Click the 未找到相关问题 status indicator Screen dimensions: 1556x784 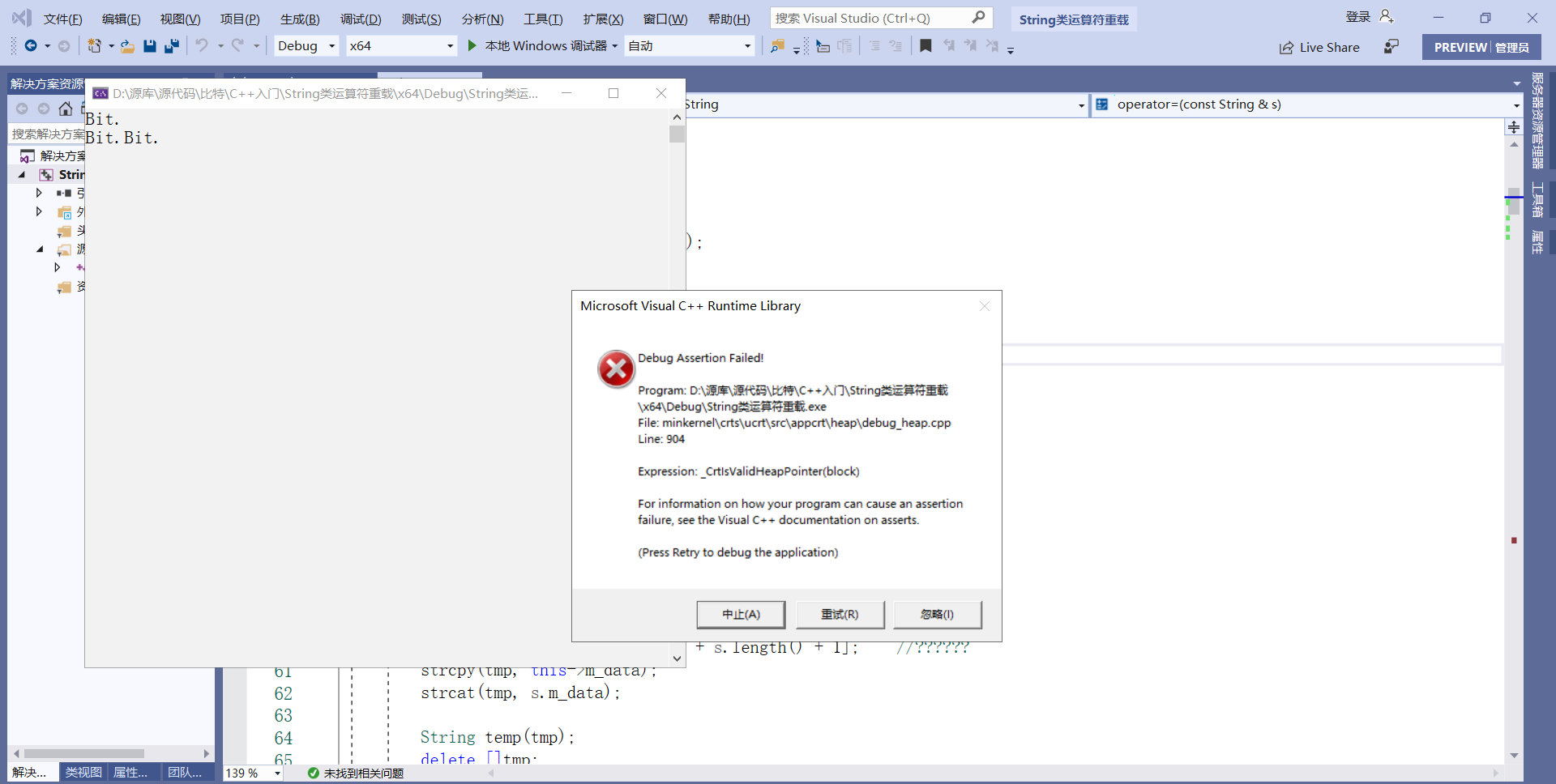point(356,773)
